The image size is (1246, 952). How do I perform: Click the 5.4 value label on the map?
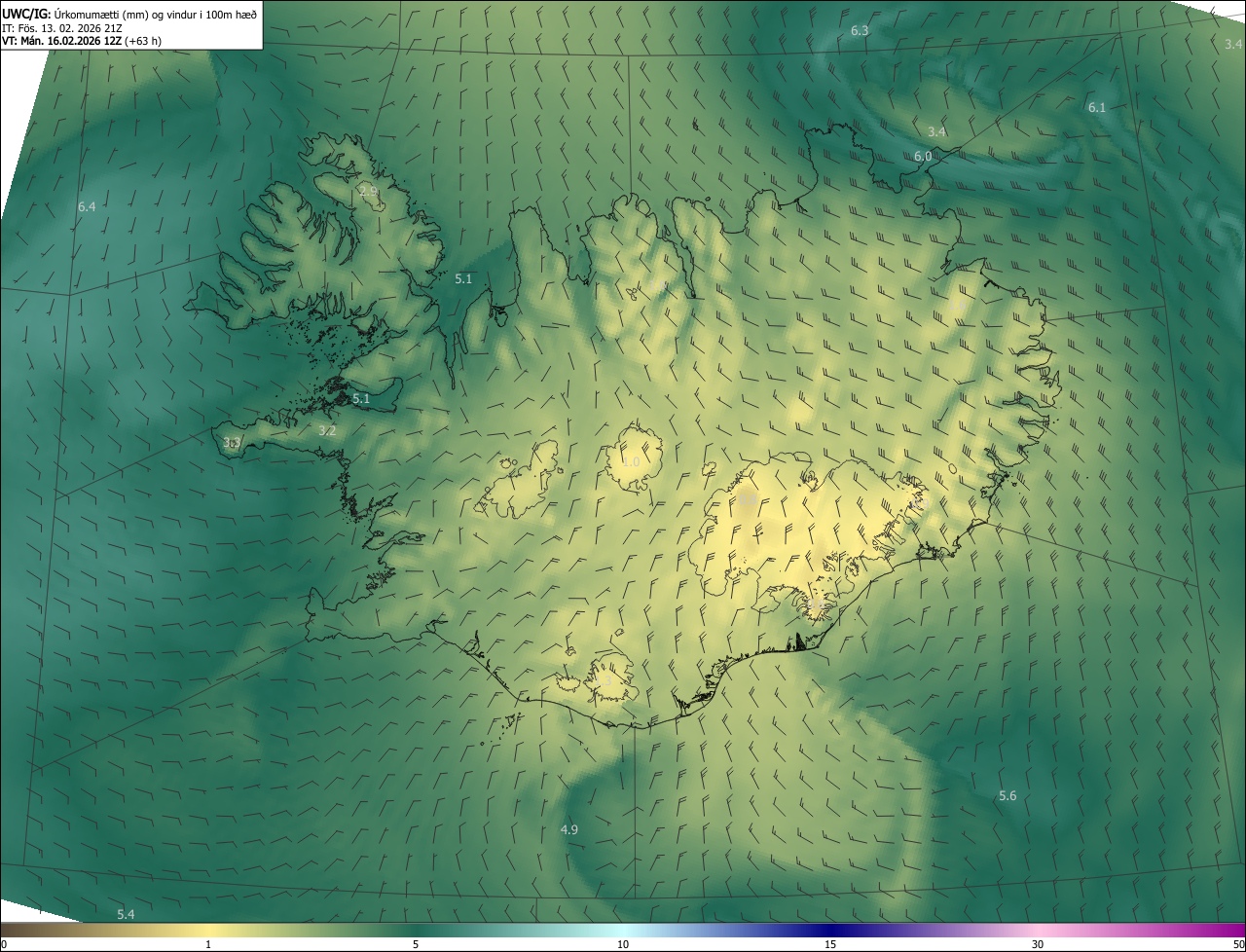(126, 914)
